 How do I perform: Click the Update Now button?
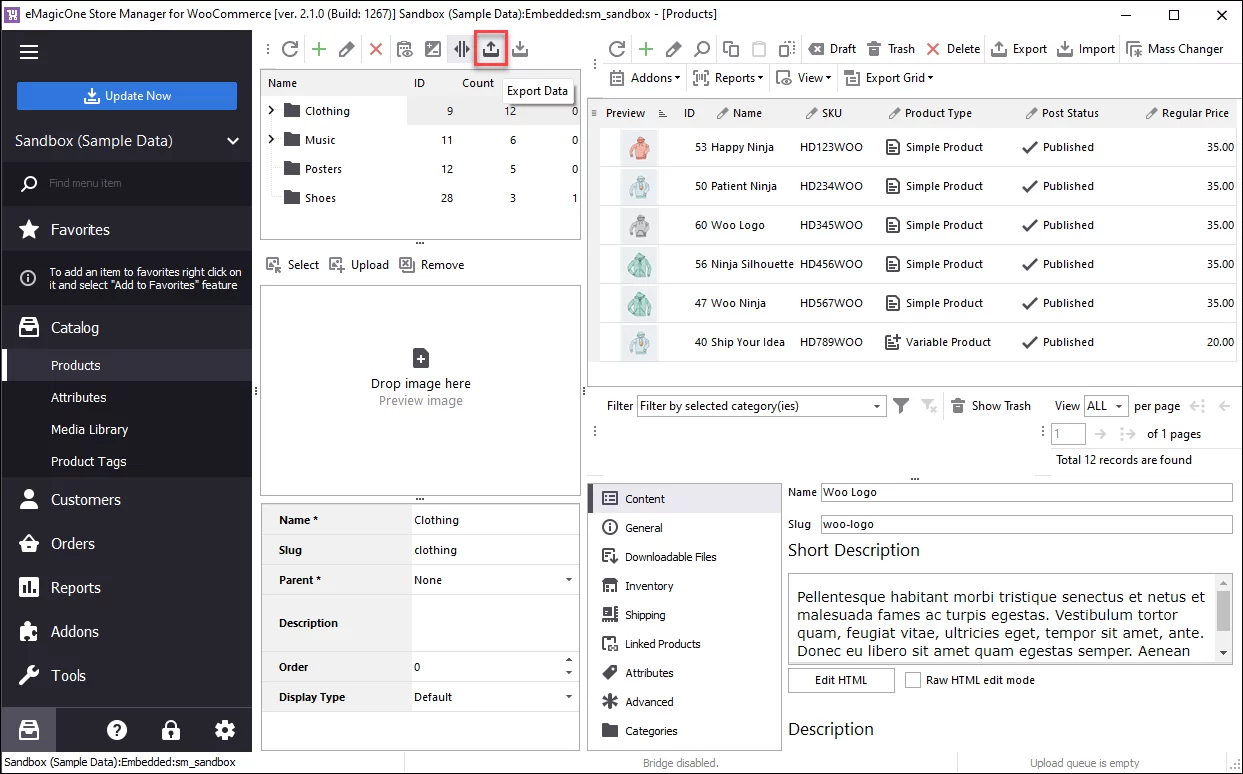point(127,96)
